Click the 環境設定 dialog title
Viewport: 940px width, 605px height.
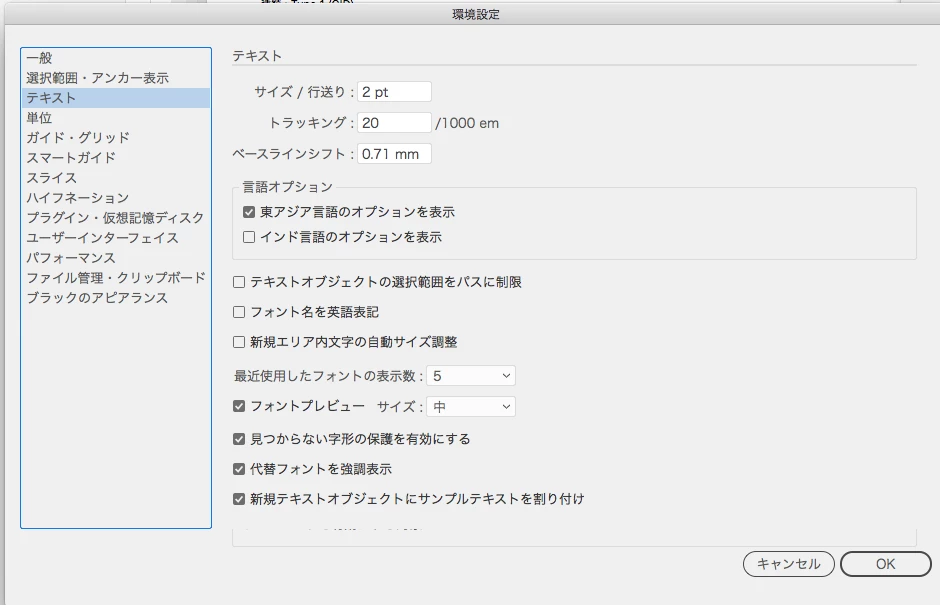click(475, 14)
